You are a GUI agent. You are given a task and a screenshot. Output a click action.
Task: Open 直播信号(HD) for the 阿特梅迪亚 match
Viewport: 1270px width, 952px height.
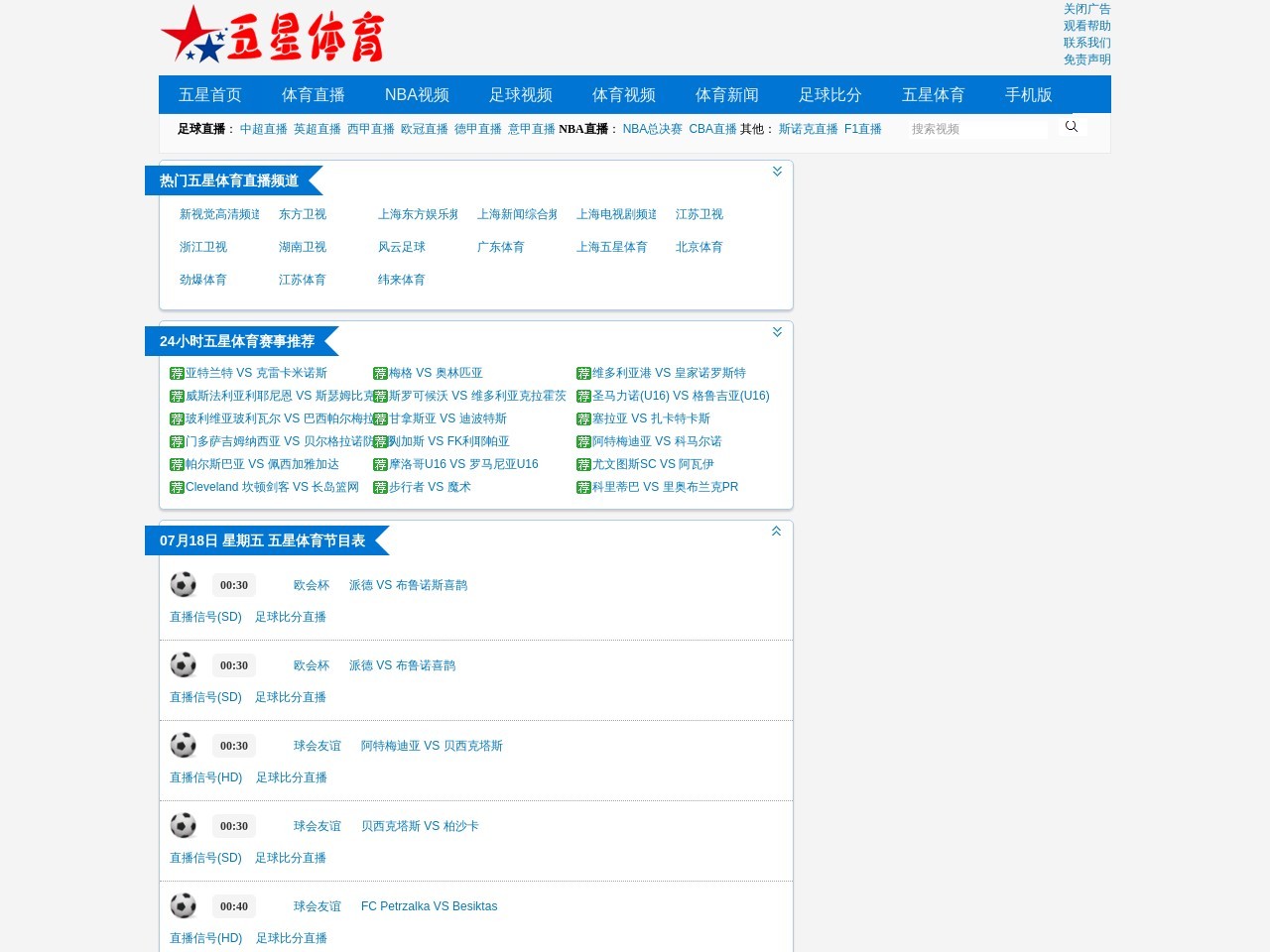[x=205, y=777]
